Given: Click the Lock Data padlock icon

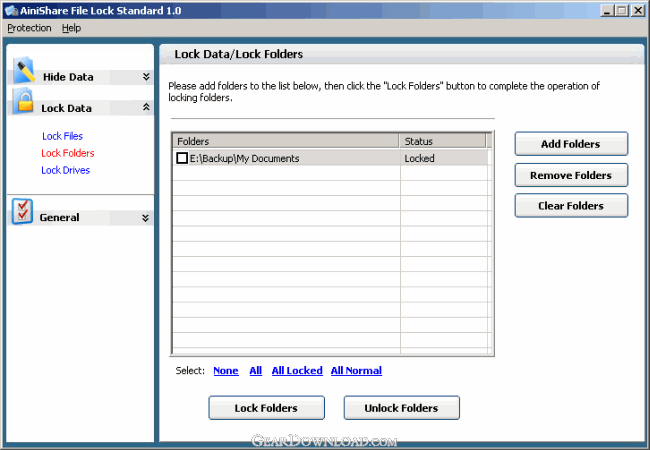Looking at the screenshot, I should (23, 101).
